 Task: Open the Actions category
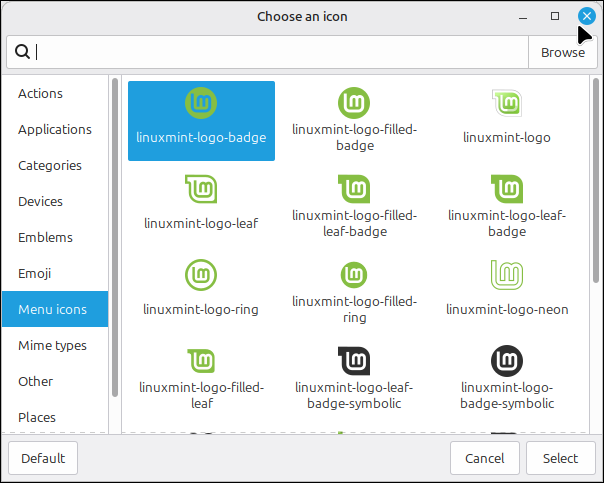(41, 93)
